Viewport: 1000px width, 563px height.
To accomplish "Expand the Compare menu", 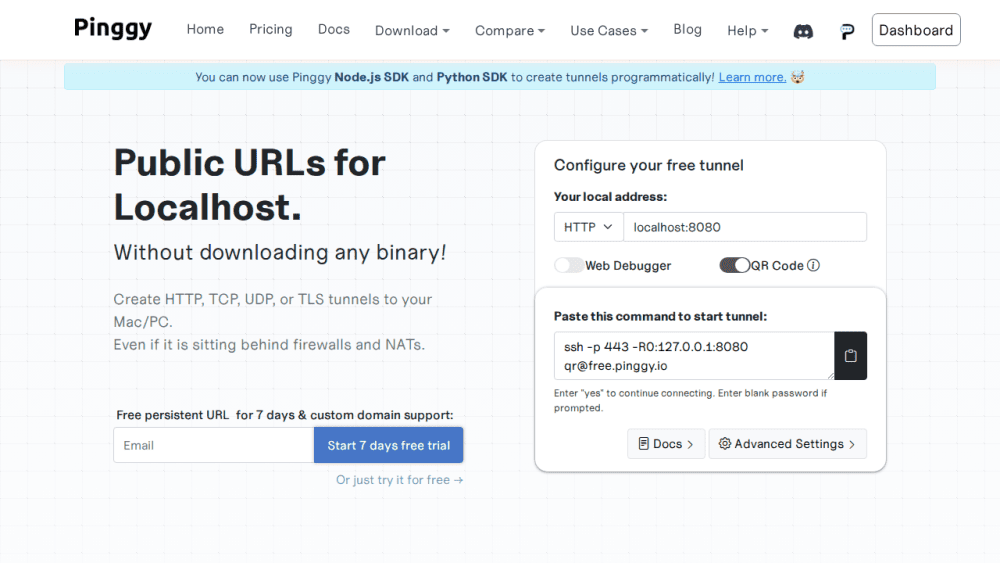I will [x=510, y=31].
